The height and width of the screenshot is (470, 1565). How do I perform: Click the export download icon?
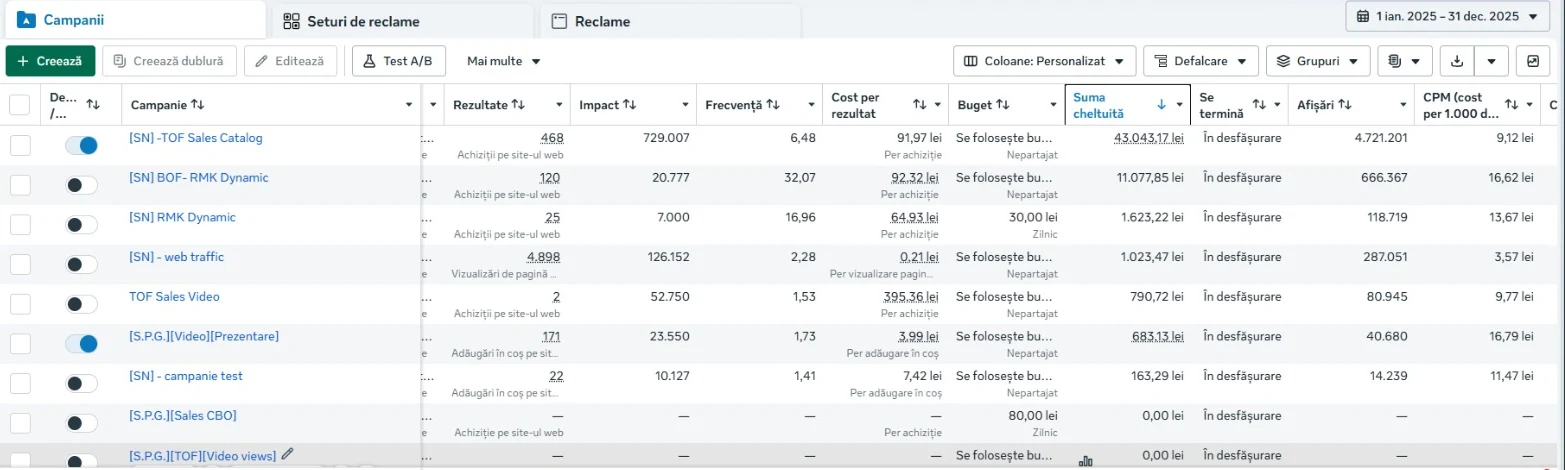1457,61
